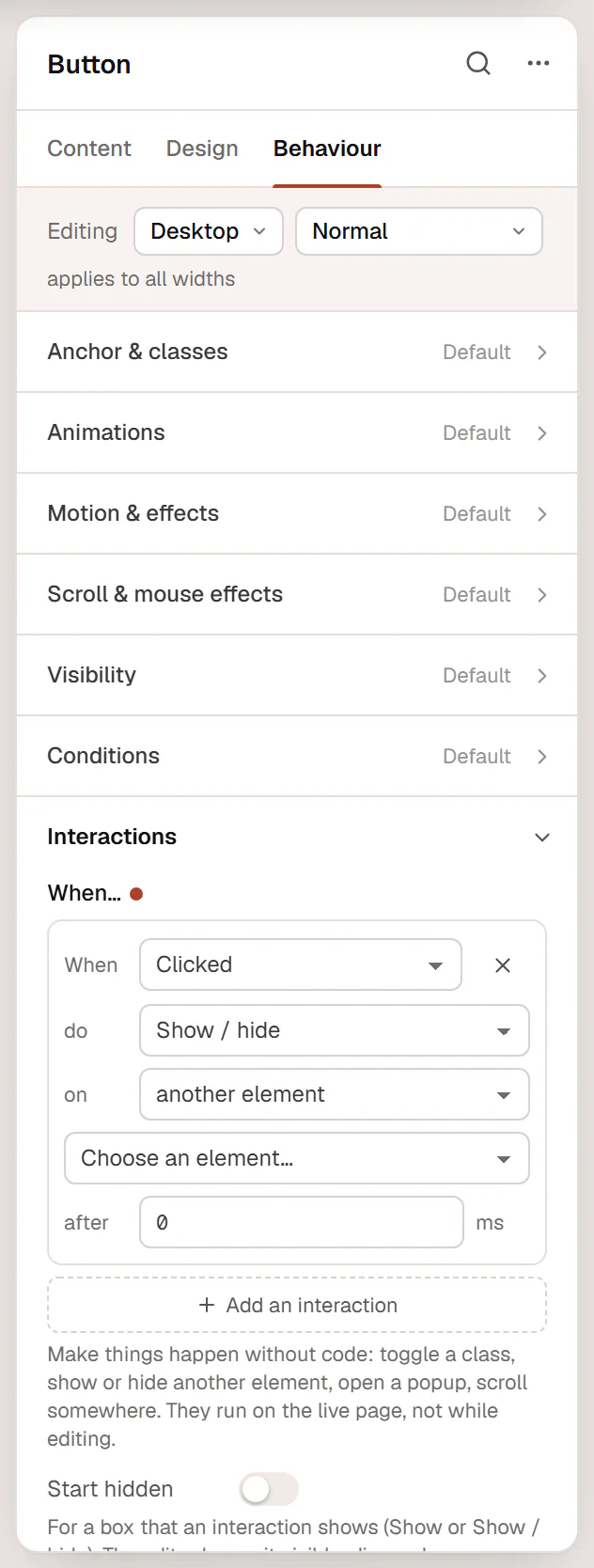The width and height of the screenshot is (594, 1568).
Task: Collapse the Interactions section
Action: 542,838
